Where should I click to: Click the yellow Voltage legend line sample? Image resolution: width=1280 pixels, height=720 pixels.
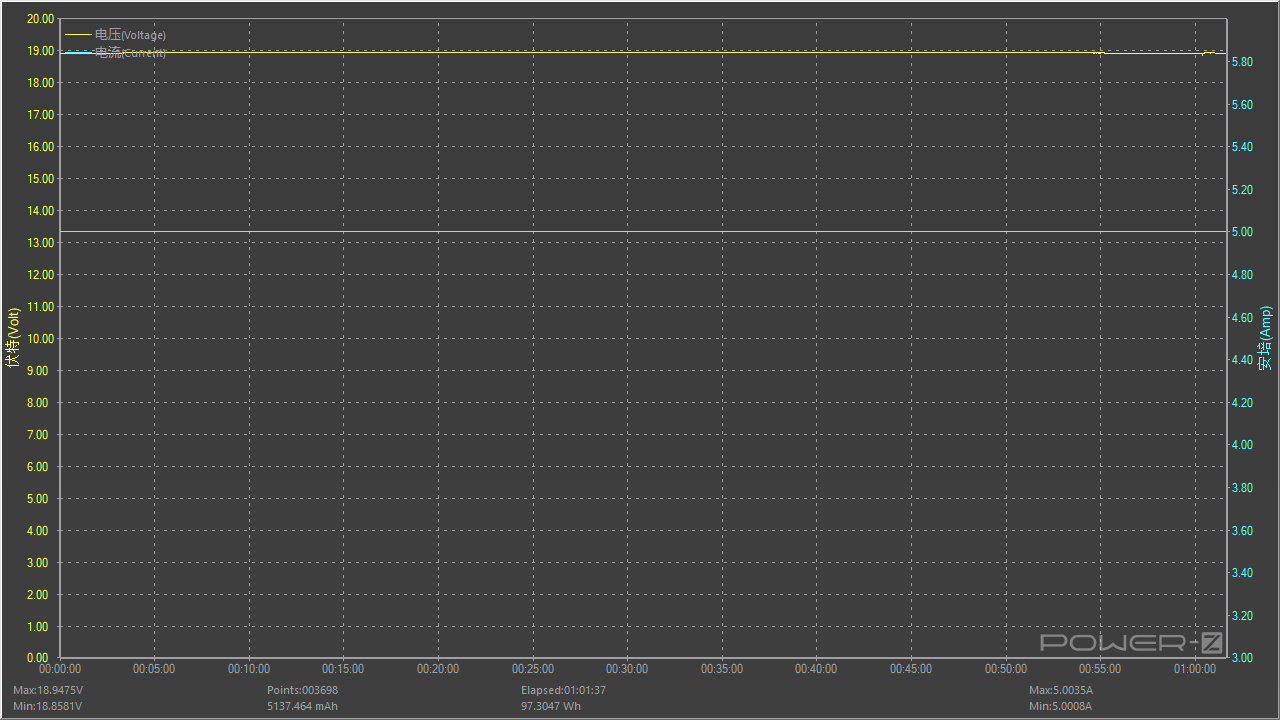coord(77,35)
